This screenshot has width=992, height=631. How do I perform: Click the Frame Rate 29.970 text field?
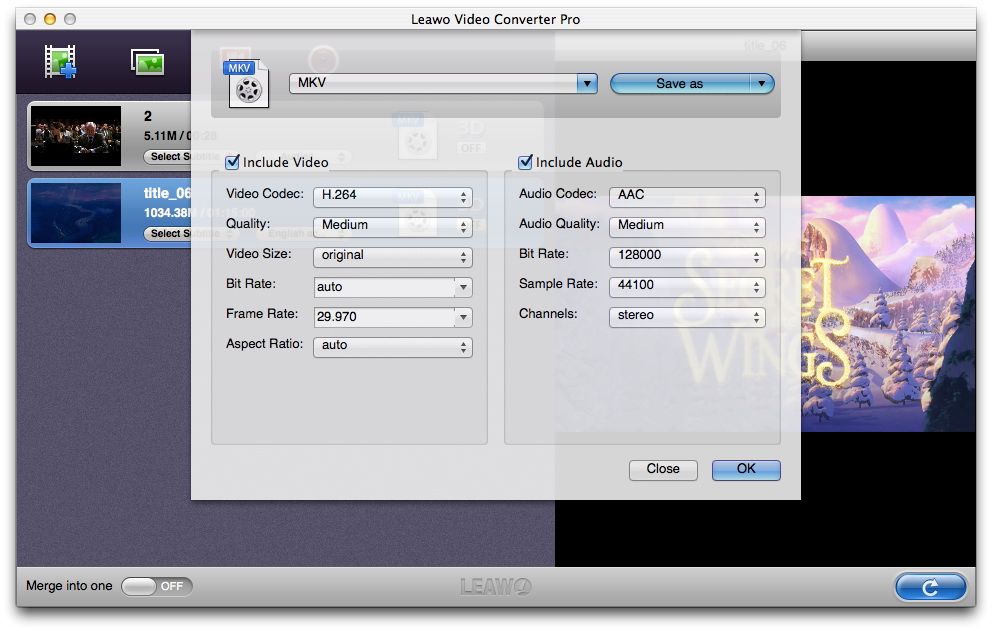[385, 317]
